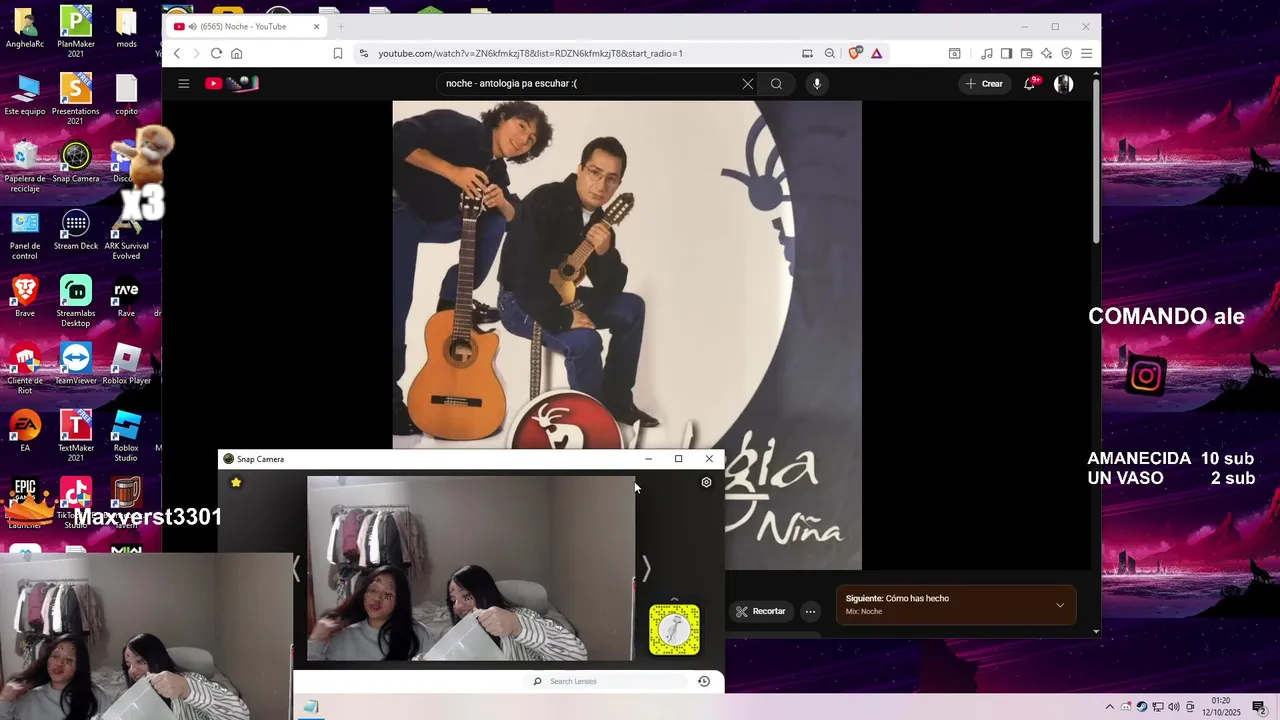Open Streamlabs Desktop shortcut
The image size is (1280, 720).
point(76,301)
